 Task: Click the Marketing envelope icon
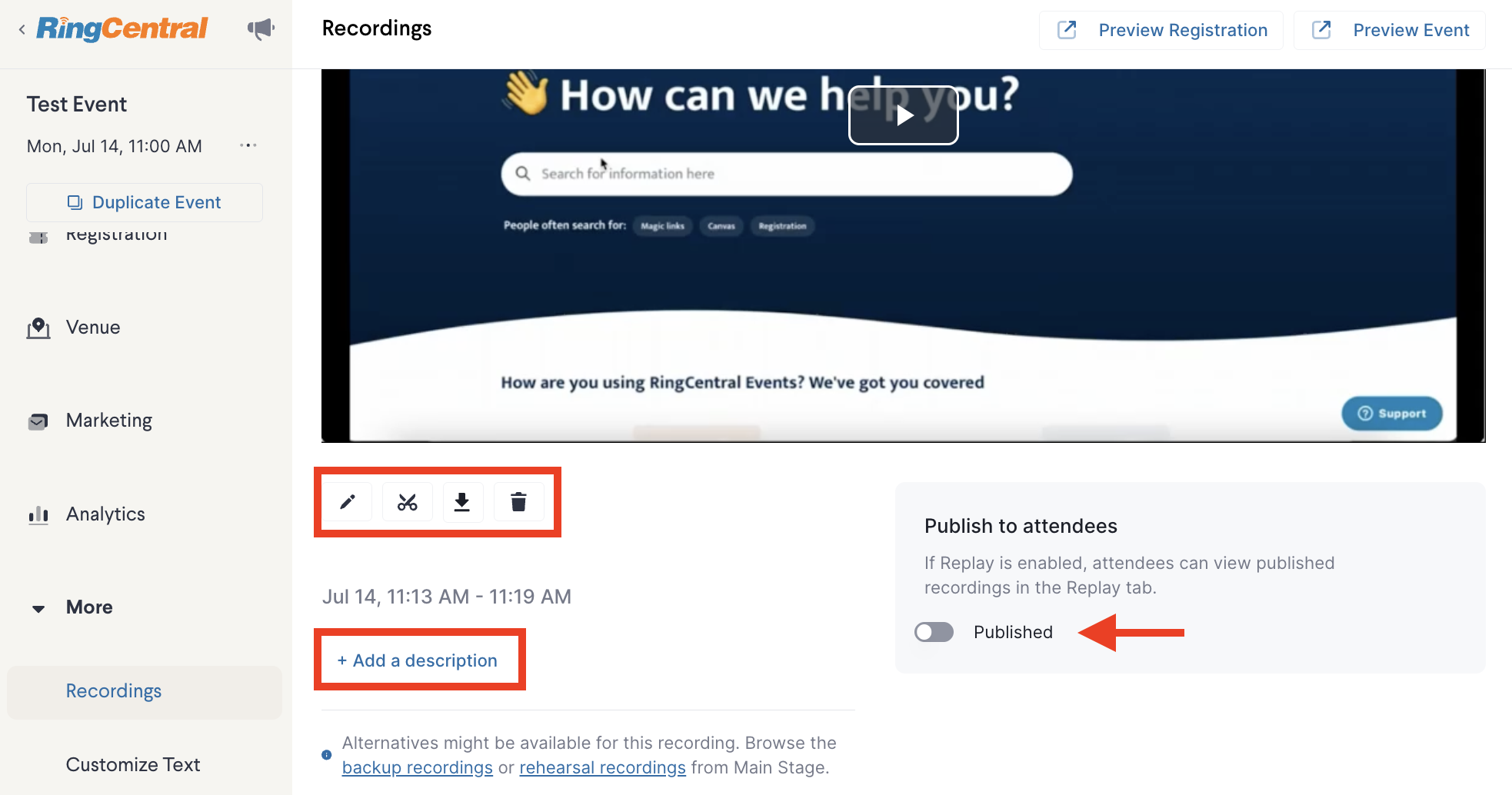click(38, 421)
